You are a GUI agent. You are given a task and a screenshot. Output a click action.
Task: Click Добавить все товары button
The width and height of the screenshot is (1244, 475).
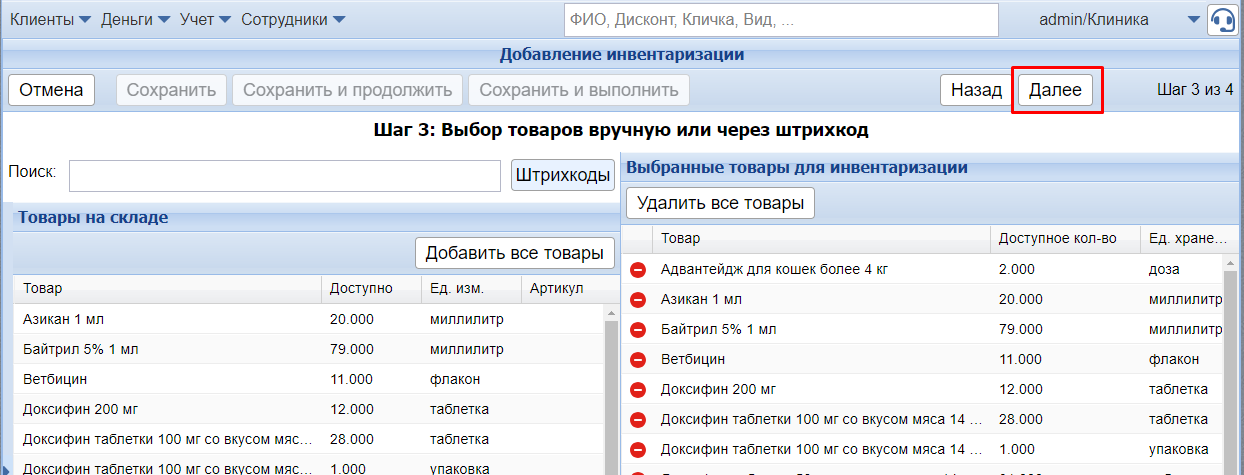point(514,253)
